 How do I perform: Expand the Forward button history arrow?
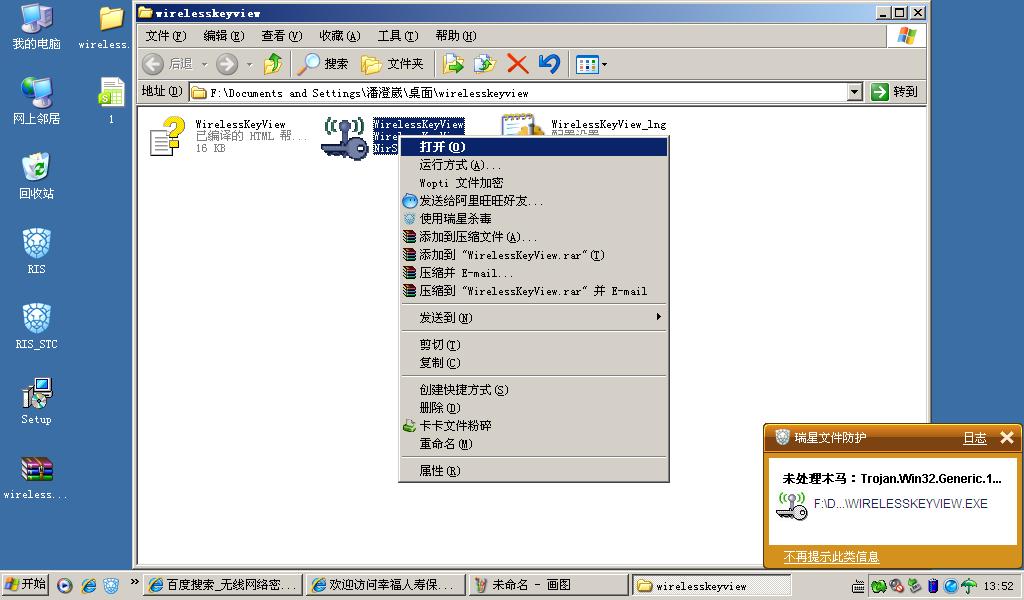coord(249,64)
